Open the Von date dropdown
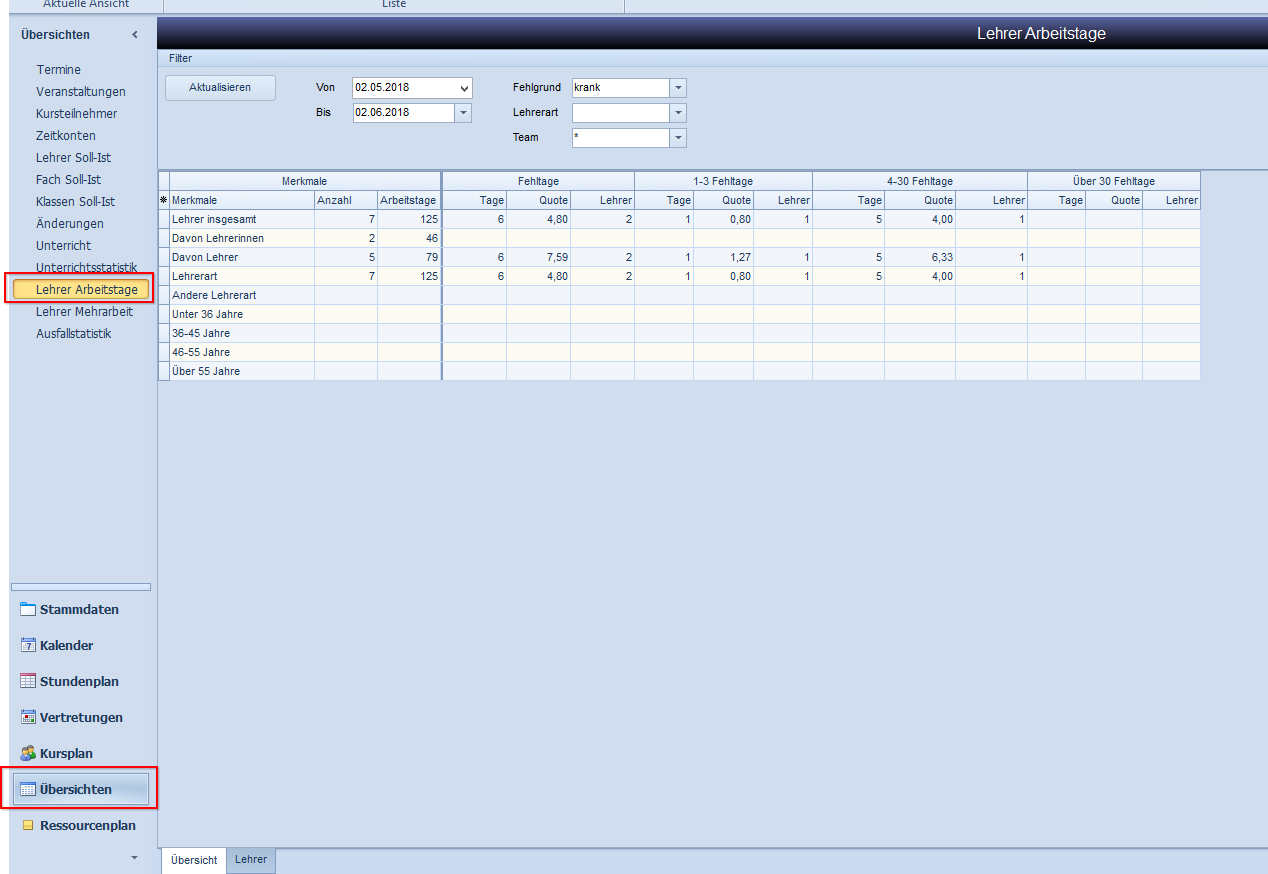Screen dimensions: 1268x874 tap(463, 88)
